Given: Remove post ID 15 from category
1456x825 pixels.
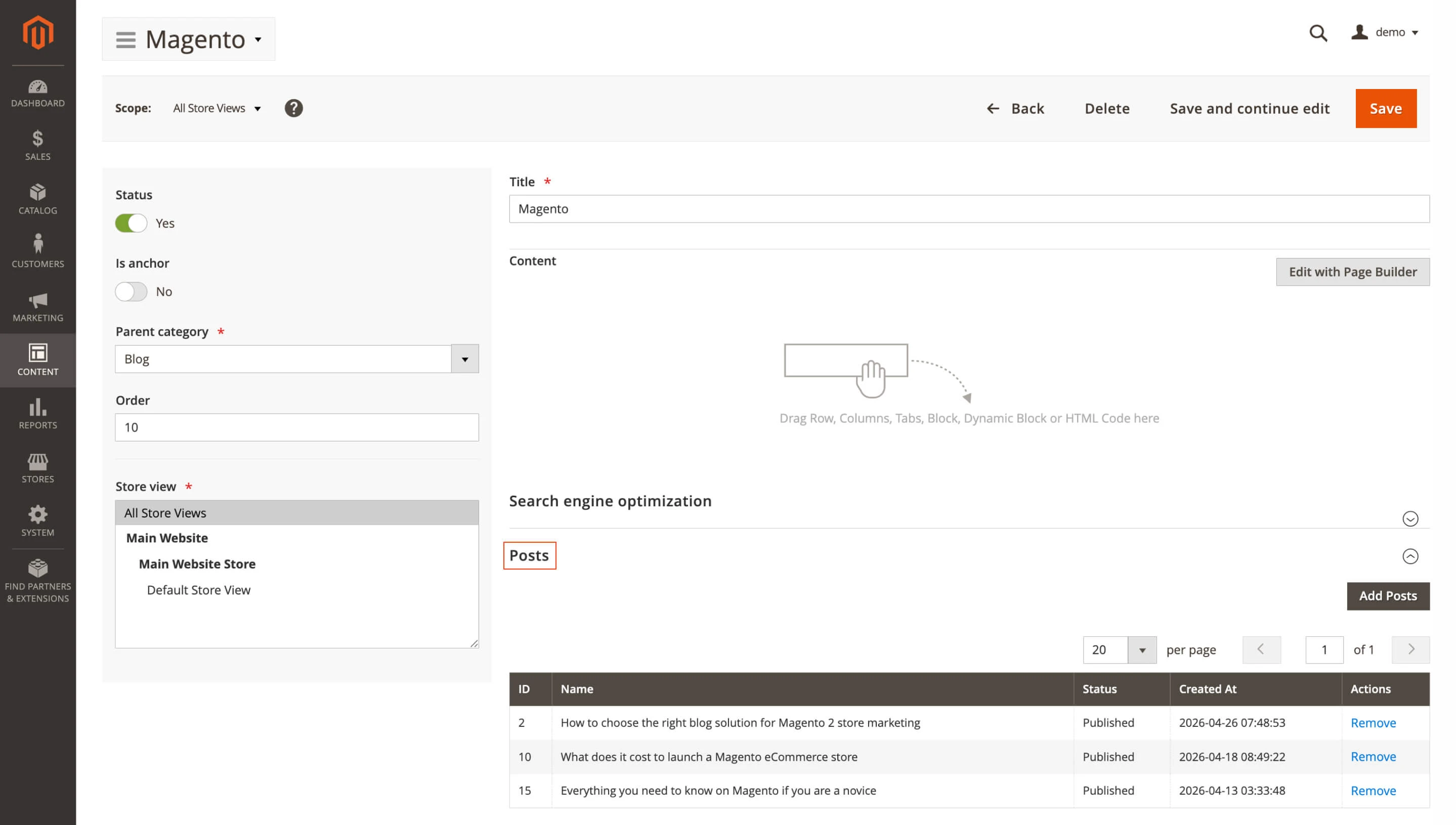Looking at the screenshot, I should (1374, 791).
